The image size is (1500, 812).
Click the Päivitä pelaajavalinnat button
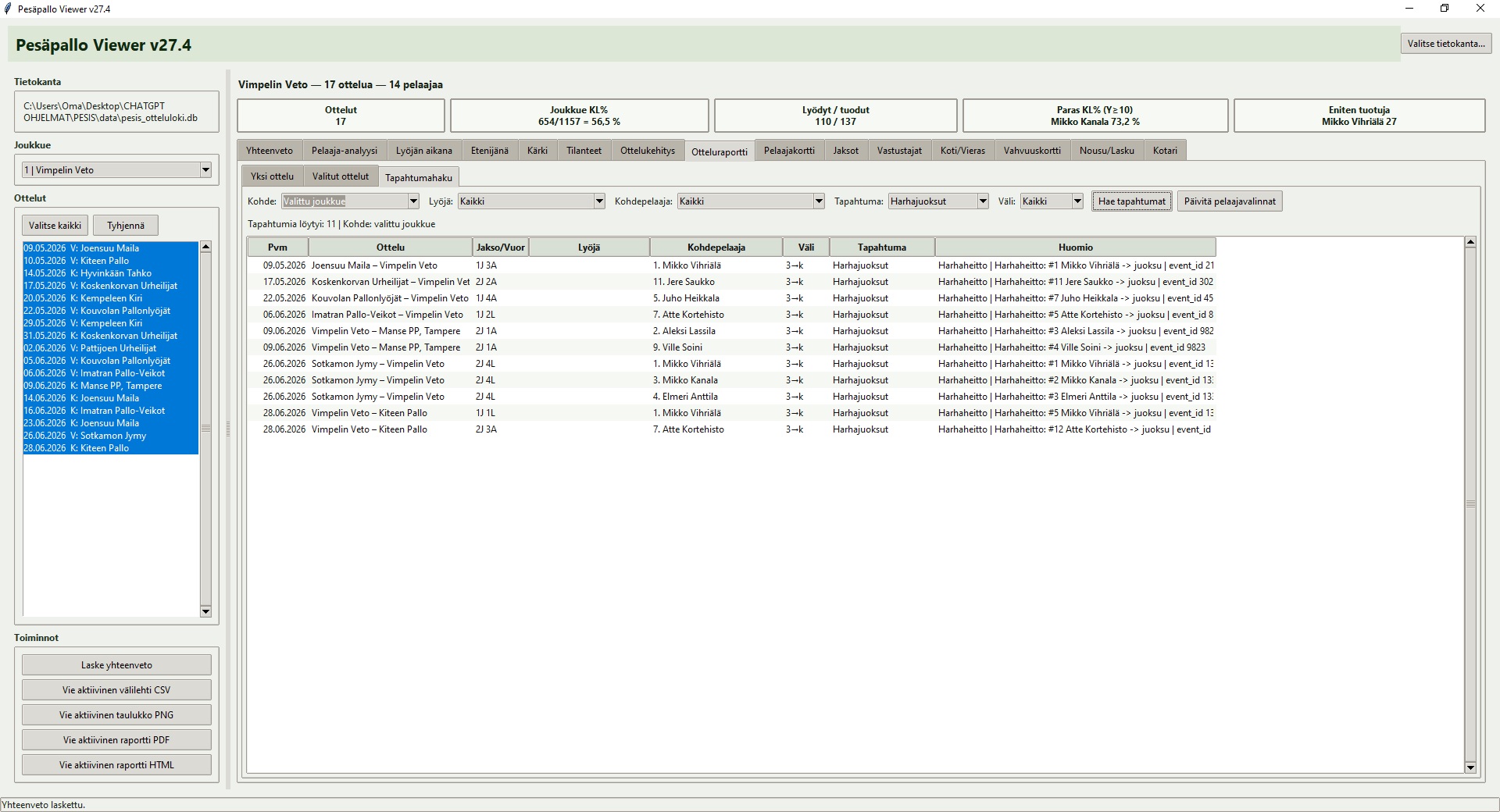(1230, 201)
